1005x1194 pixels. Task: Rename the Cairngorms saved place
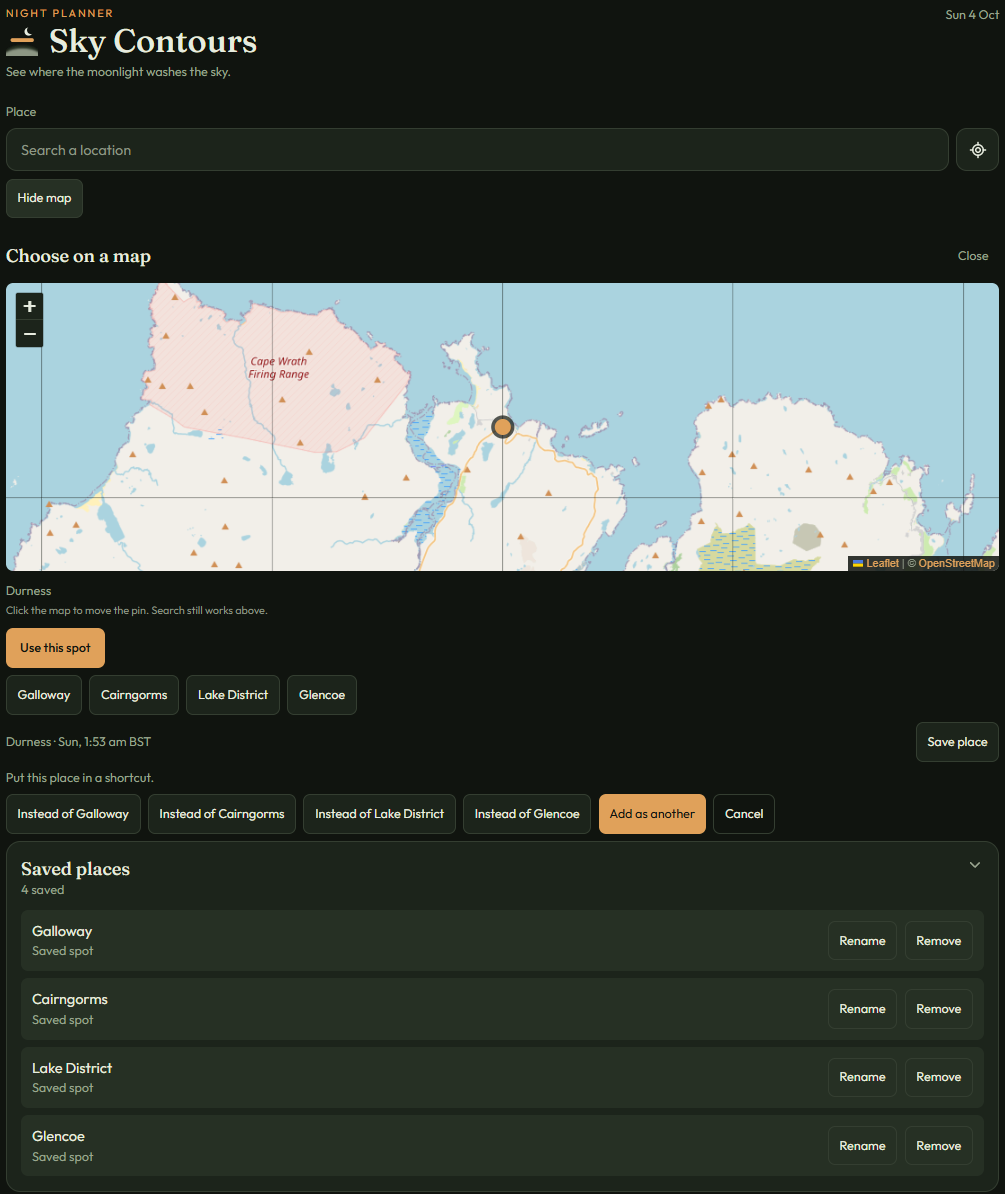pos(862,1009)
